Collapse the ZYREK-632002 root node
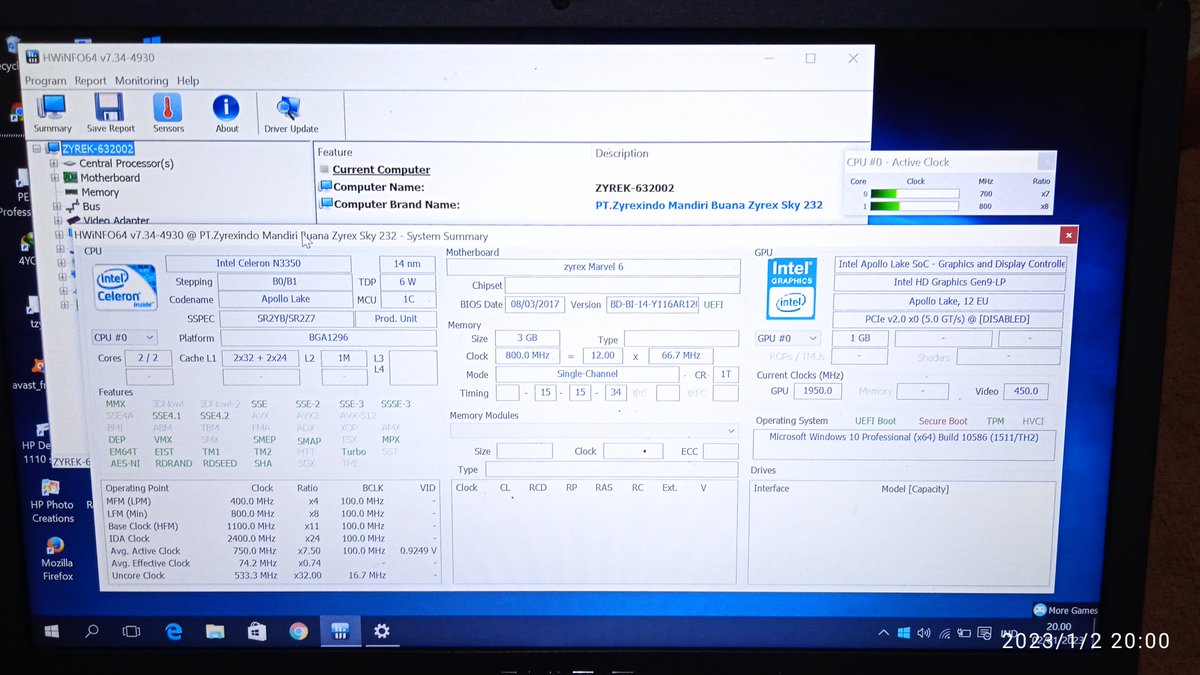1200x675 pixels. coord(37,149)
